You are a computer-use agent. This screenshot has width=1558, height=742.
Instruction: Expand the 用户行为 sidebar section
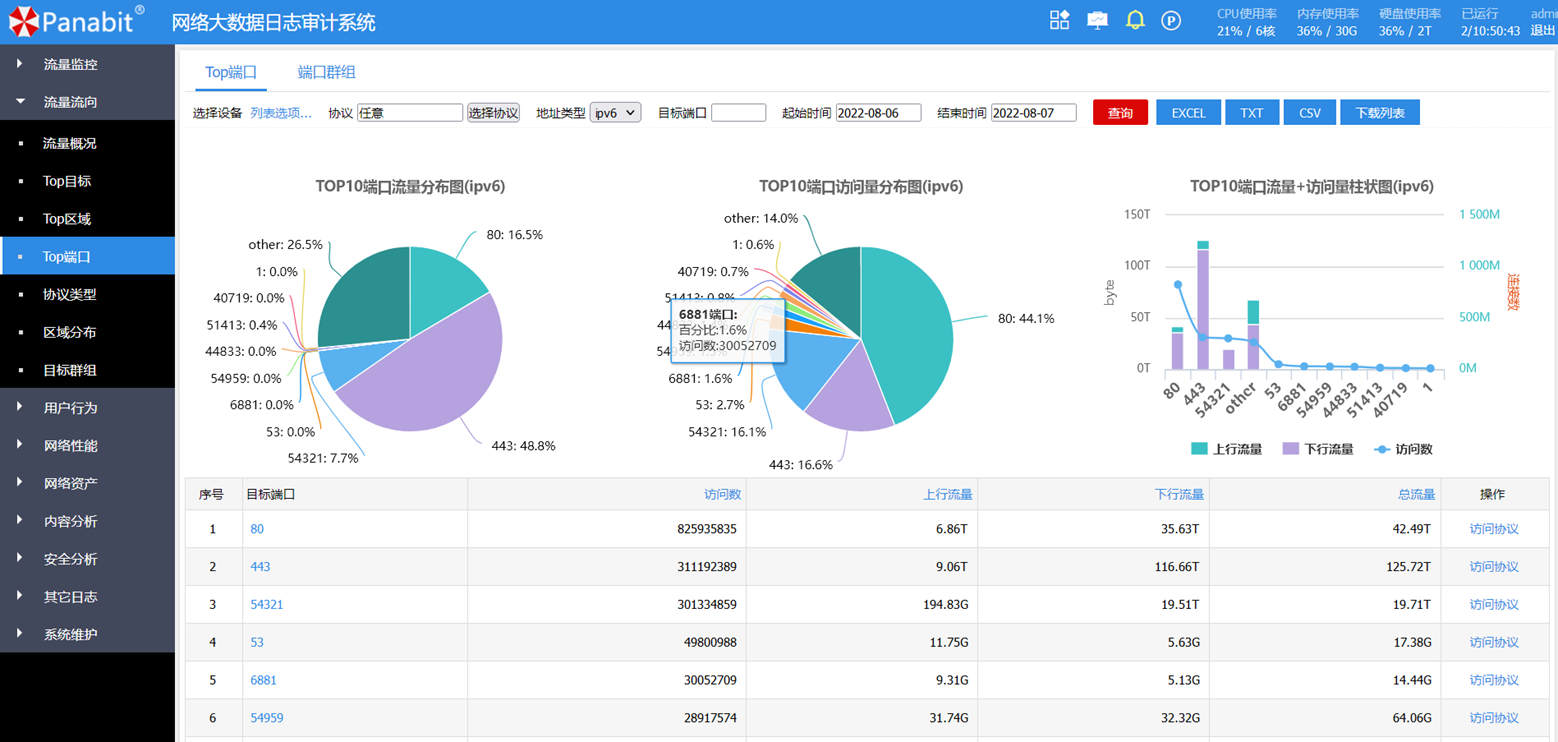click(87, 408)
